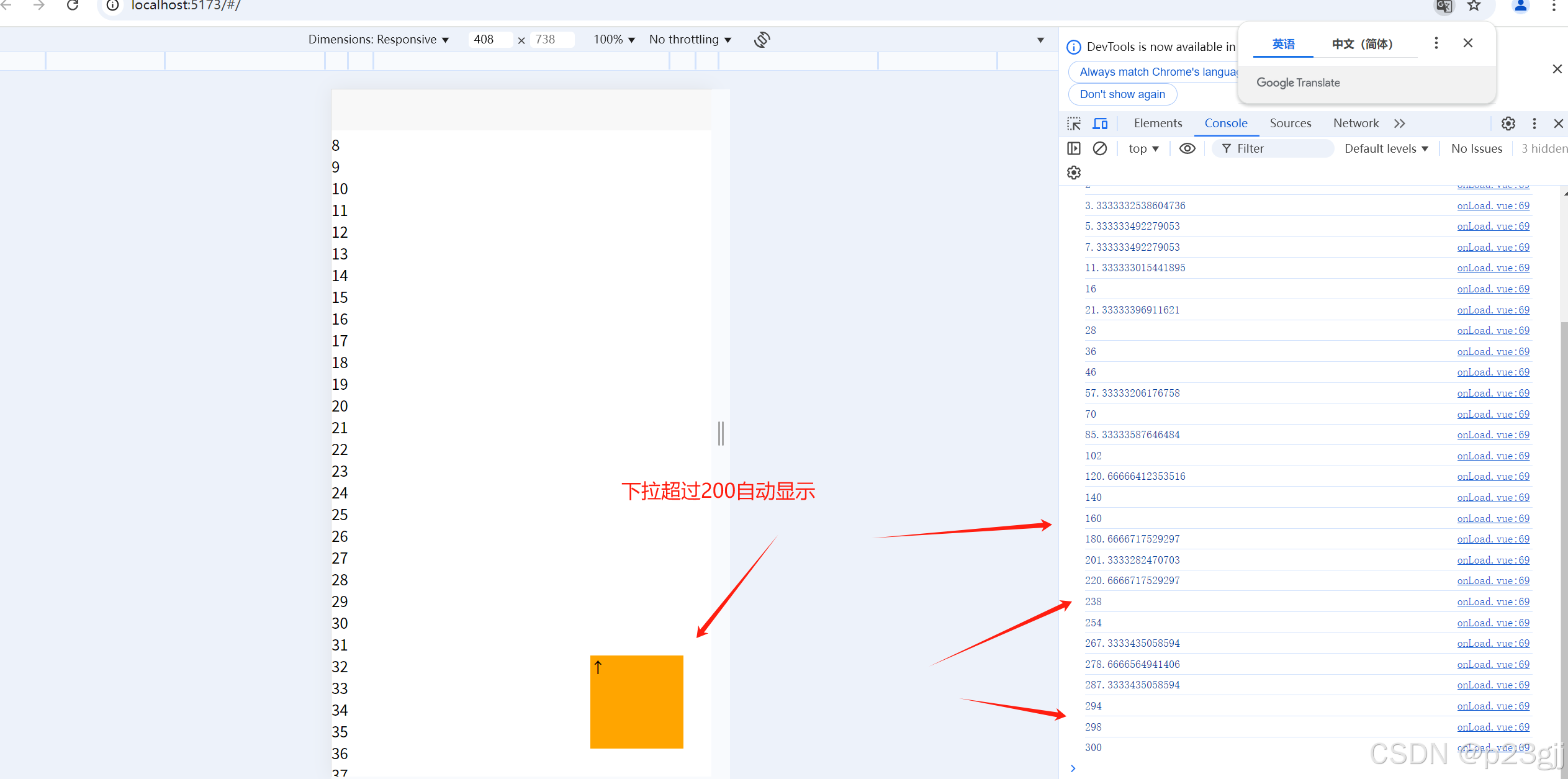1568x779 pixels.
Task: Toggle the device toolbar icon
Action: click(x=1100, y=124)
